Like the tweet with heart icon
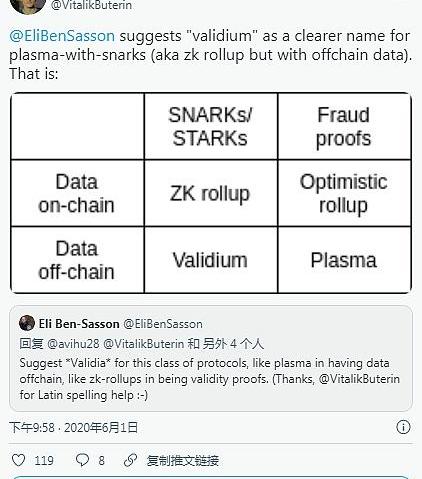 click(x=19, y=460)
